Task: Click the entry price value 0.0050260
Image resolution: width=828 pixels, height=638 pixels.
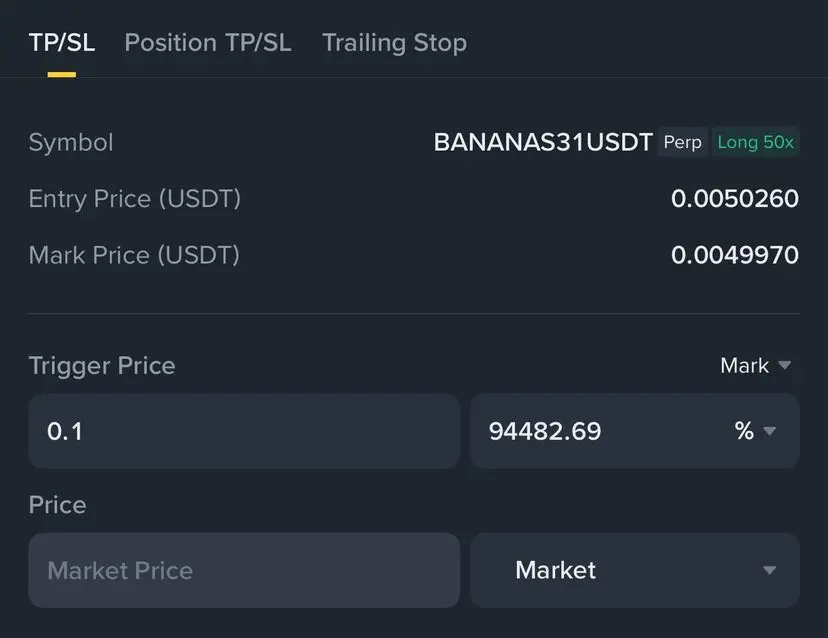Action: click(734, 199)
